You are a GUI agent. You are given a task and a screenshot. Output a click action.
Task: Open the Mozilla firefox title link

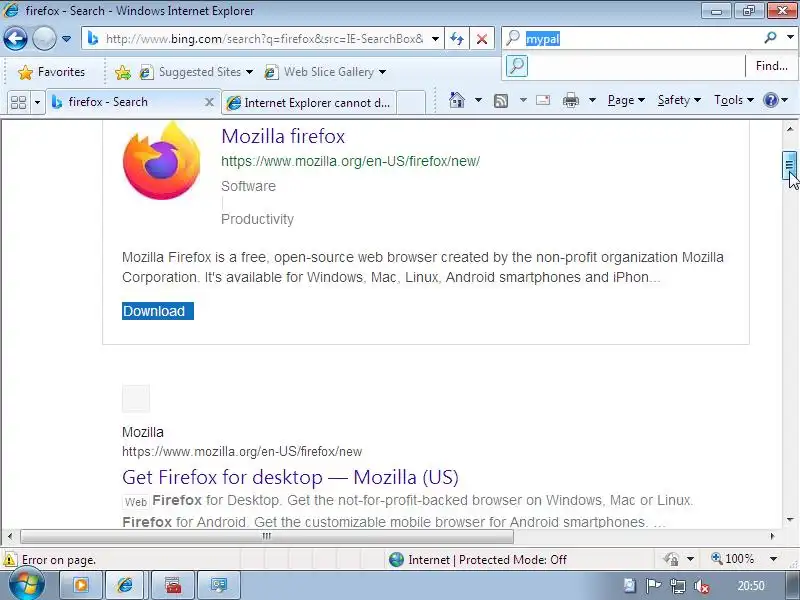[283, 136]
